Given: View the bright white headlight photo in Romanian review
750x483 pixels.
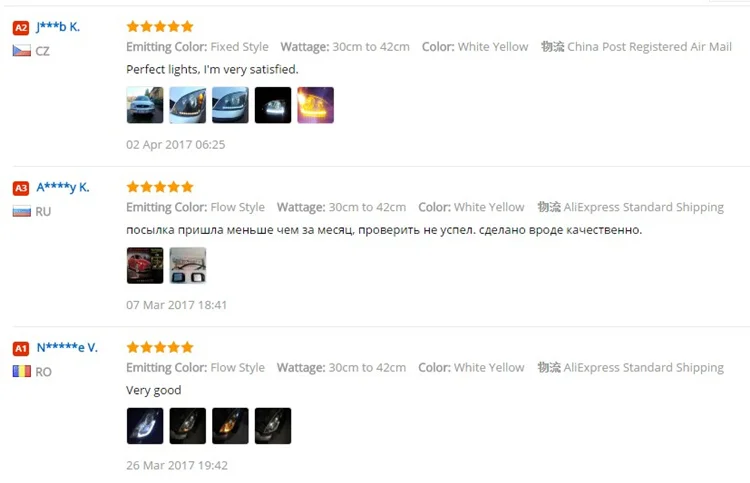Looking at the screenshot, I should coord(145,426).
